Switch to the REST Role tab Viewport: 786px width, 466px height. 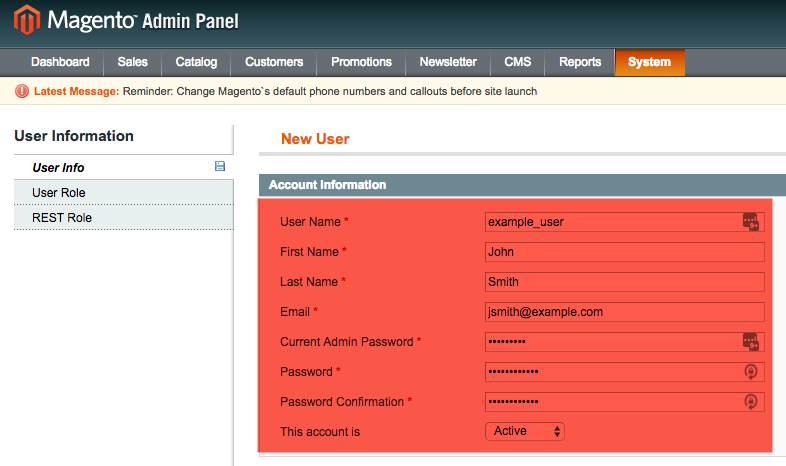point(62,218)
